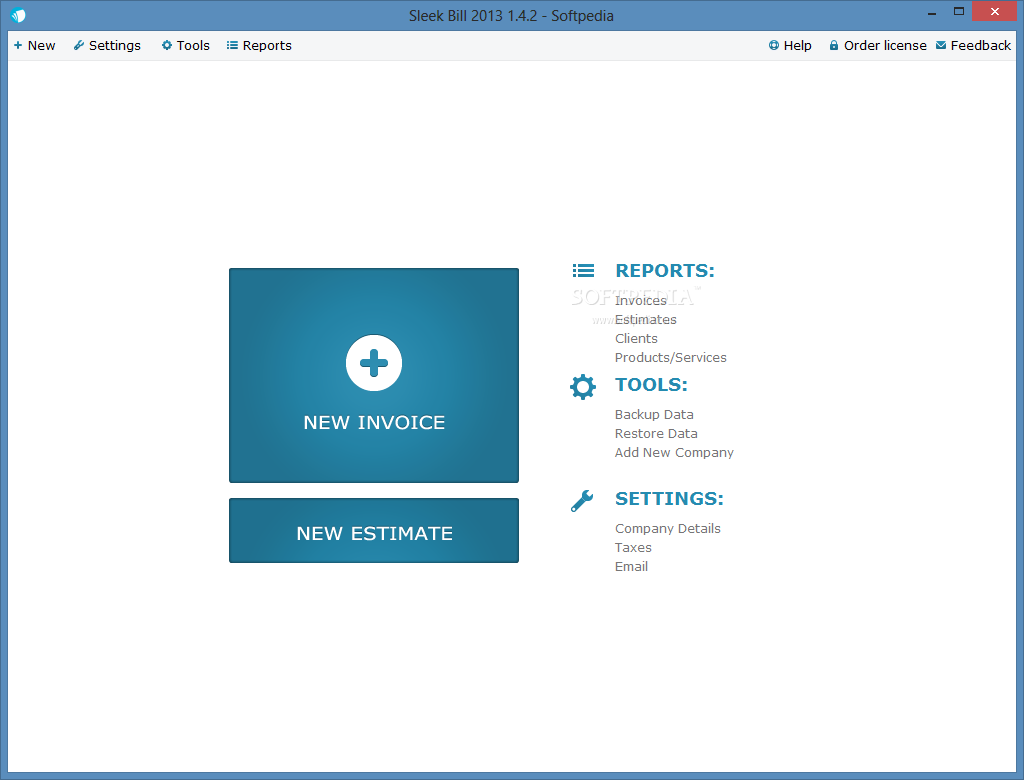1024x780 pixels.
Task: Close the Sleek Bill window
Action: pos(994,12)
